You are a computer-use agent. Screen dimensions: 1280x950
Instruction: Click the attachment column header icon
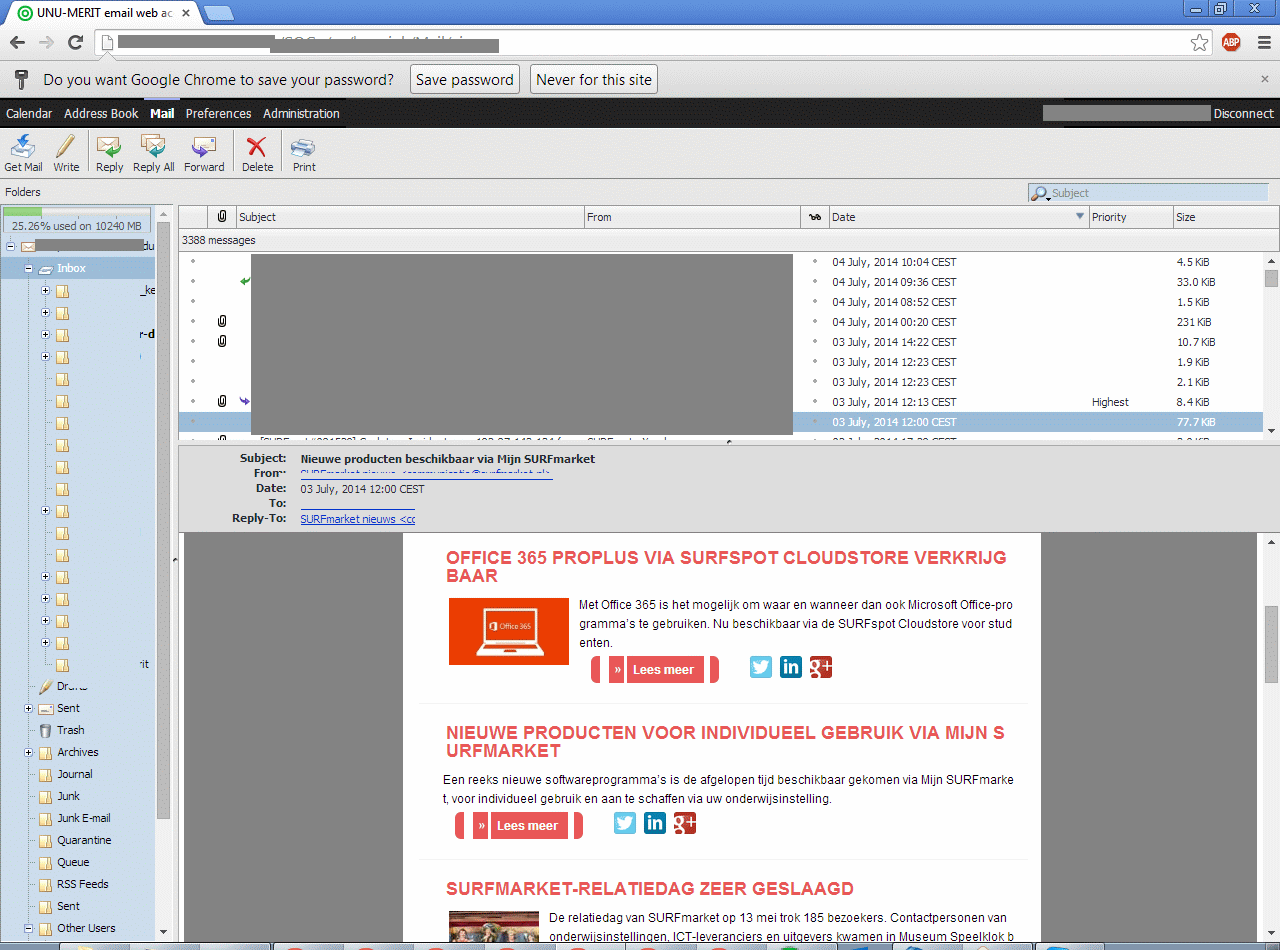click(222, 217)
